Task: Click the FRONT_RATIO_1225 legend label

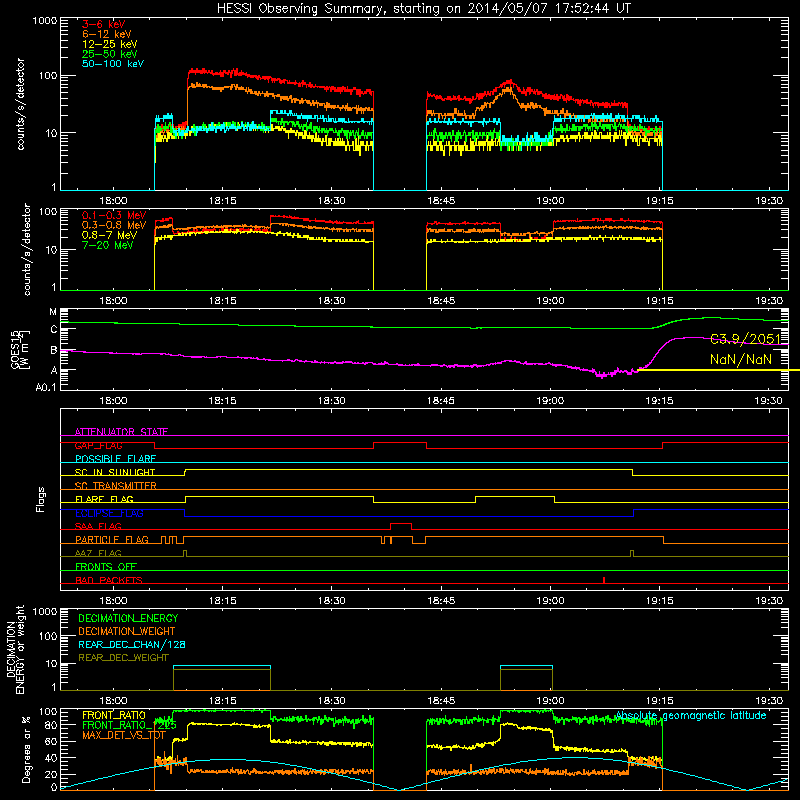Action: (x=129, y=725)
